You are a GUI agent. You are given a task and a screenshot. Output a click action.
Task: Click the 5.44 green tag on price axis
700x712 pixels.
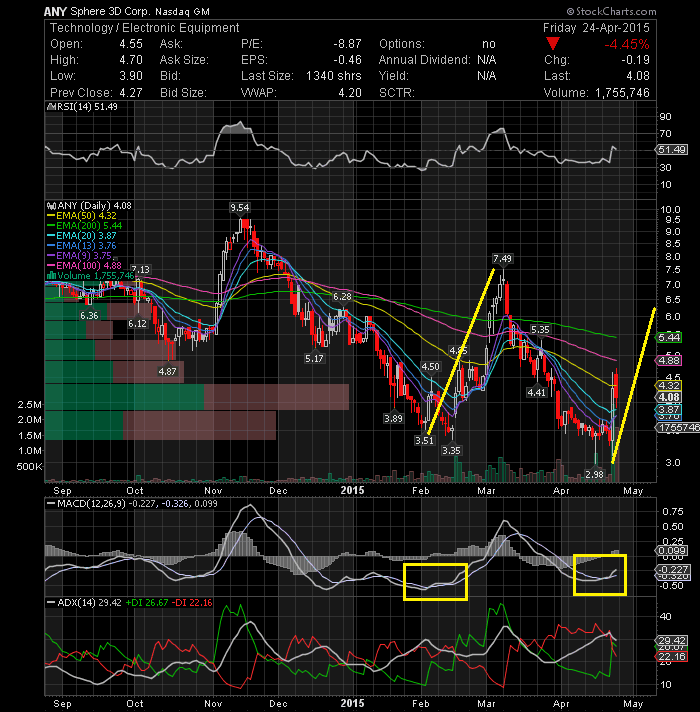click(669, 337)
